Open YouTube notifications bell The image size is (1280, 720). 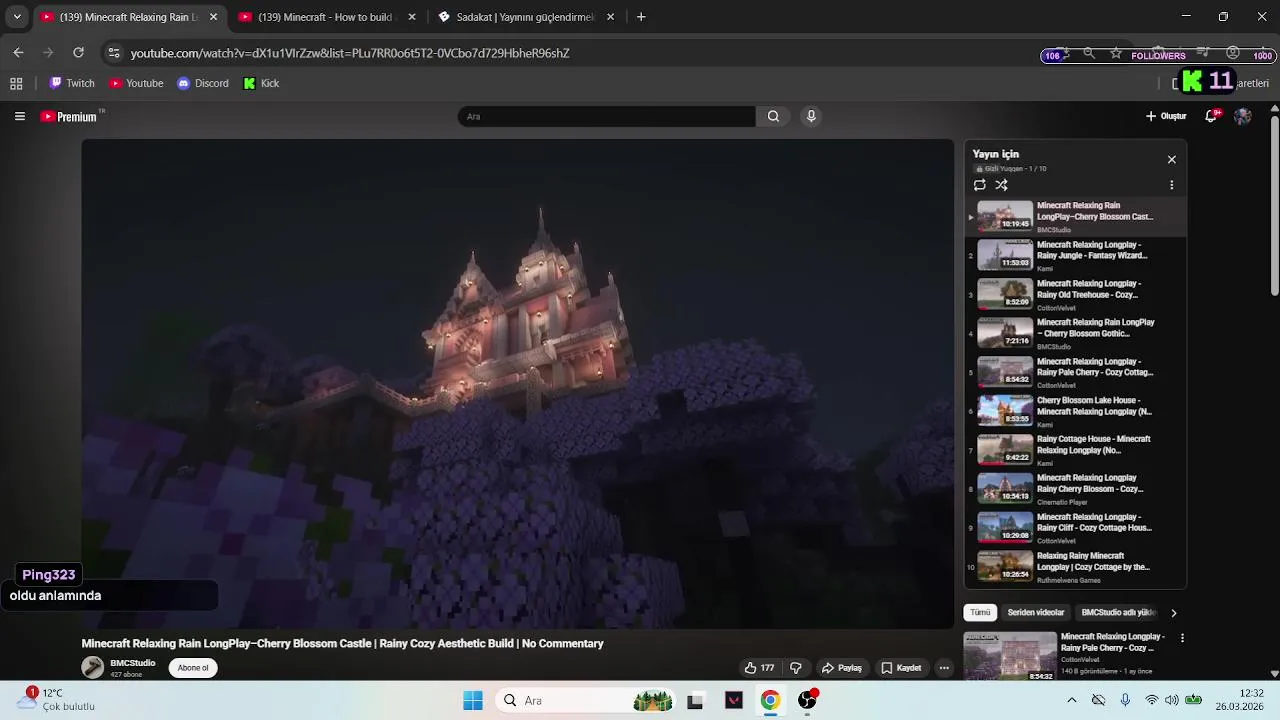(x=1211, y=116)
